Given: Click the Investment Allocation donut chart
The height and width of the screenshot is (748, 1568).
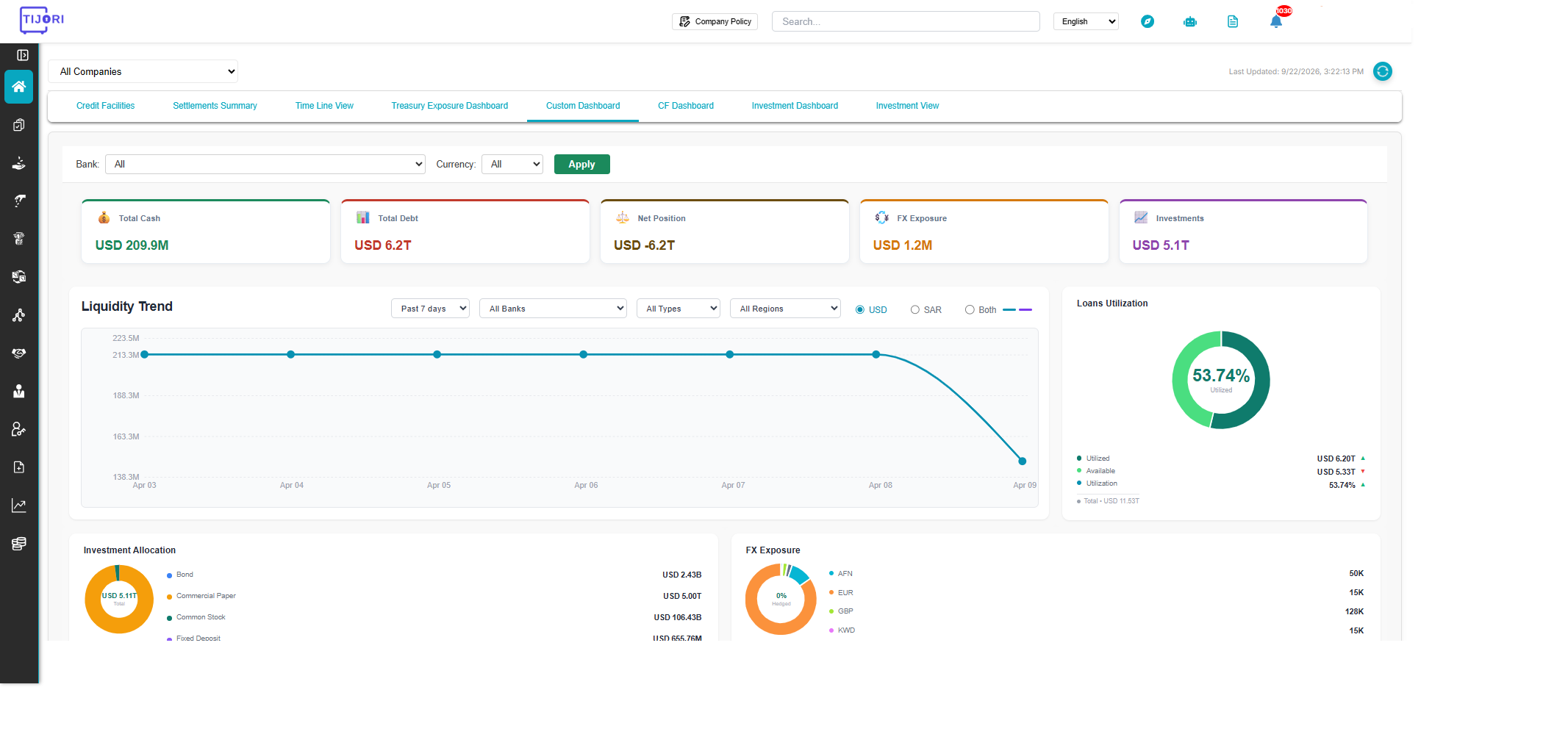Looking at the screenshot, I should coord(119,599).
